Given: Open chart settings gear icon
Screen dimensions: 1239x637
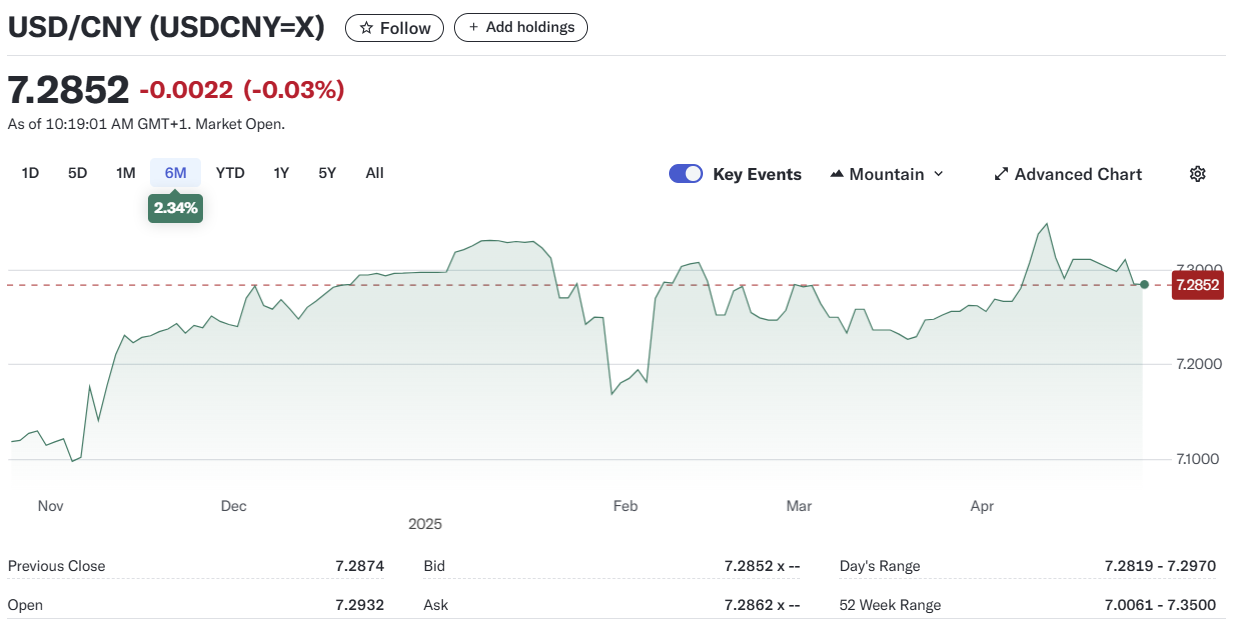Looking at the screenshot, I should (1197, 174).
